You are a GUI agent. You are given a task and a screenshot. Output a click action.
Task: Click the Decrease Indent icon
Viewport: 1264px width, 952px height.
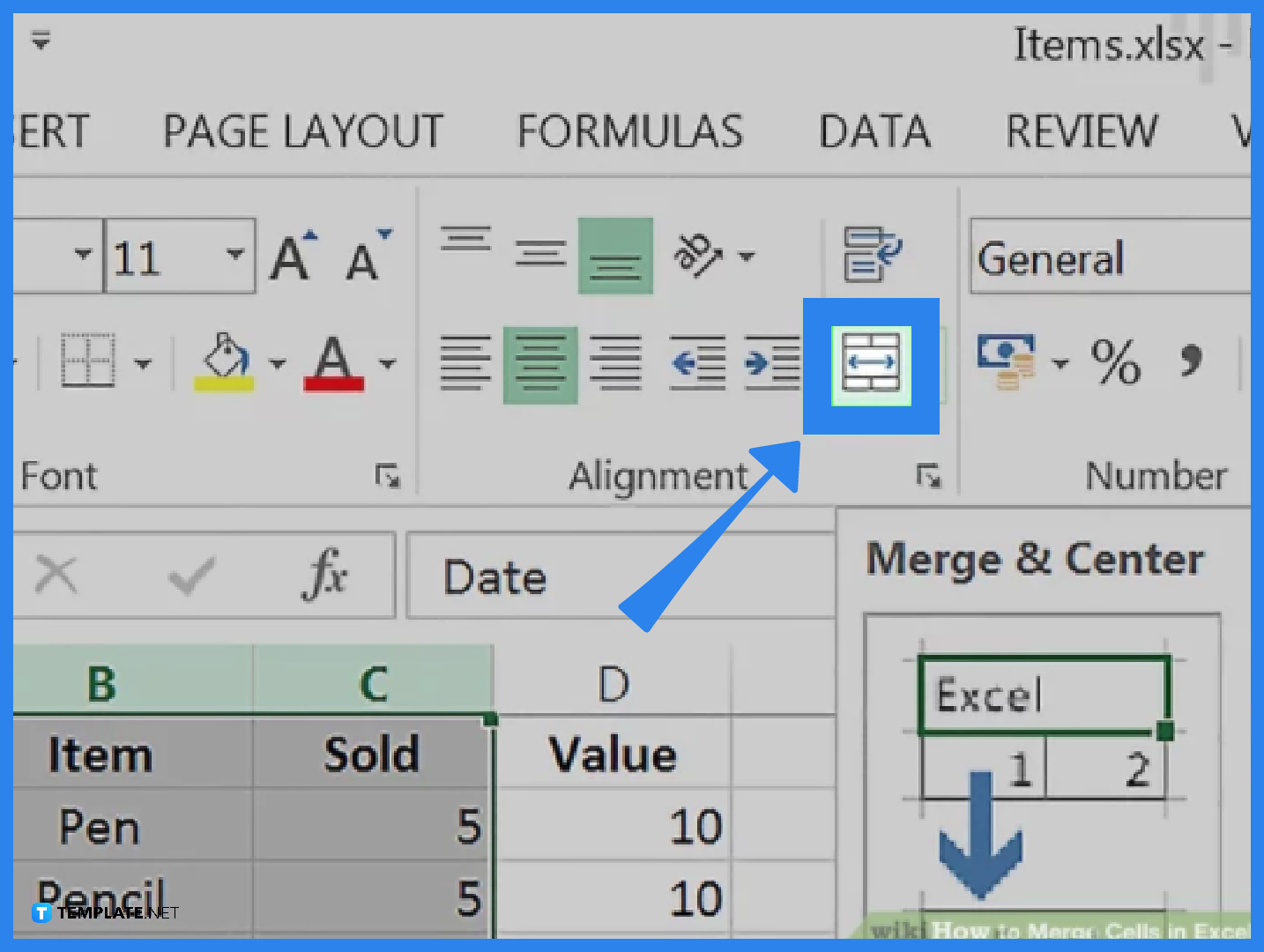coord(697,361)
